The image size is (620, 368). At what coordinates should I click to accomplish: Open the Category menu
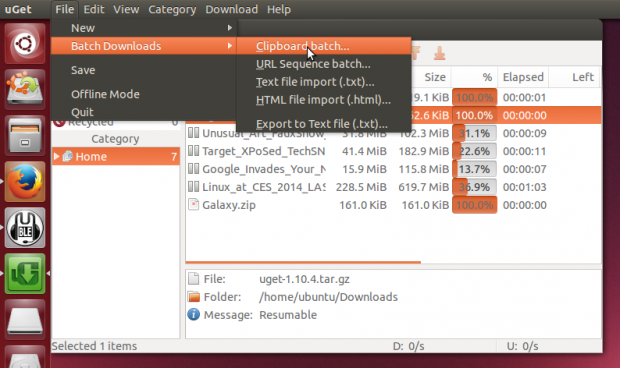172,9
